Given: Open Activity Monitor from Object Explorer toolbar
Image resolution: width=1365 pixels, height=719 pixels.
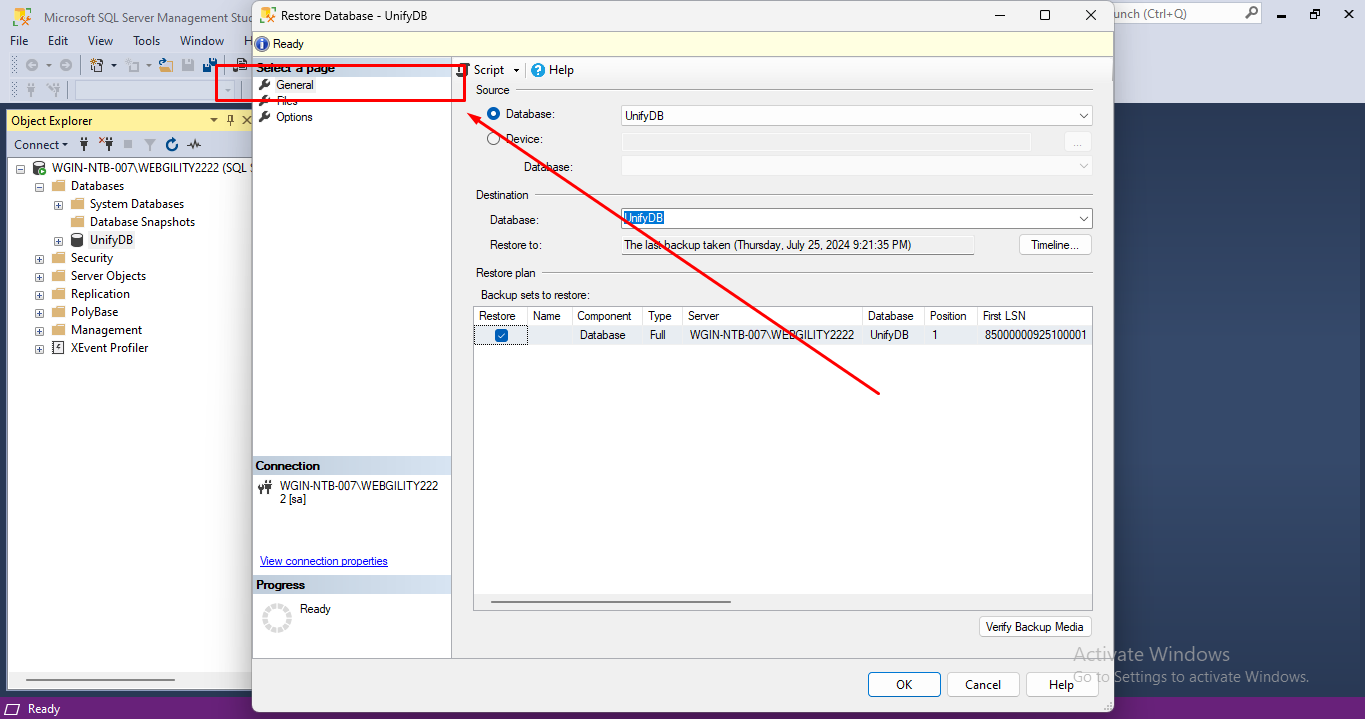Looking at the screenshot, I should coord(195,145).
